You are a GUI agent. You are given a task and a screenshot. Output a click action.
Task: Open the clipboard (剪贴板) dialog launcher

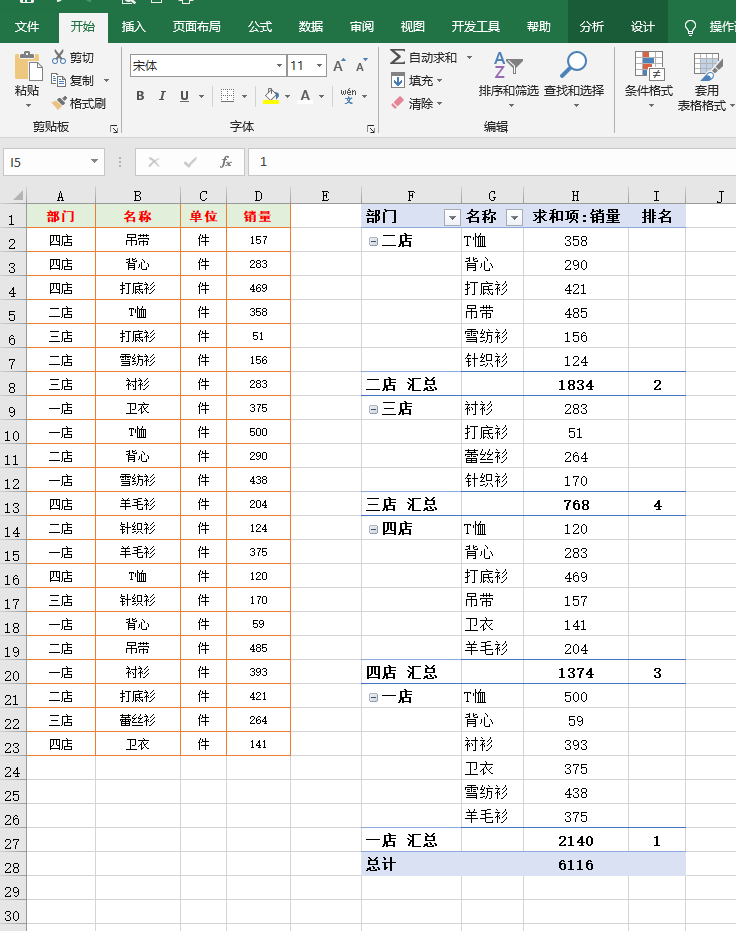pos(114,128)
